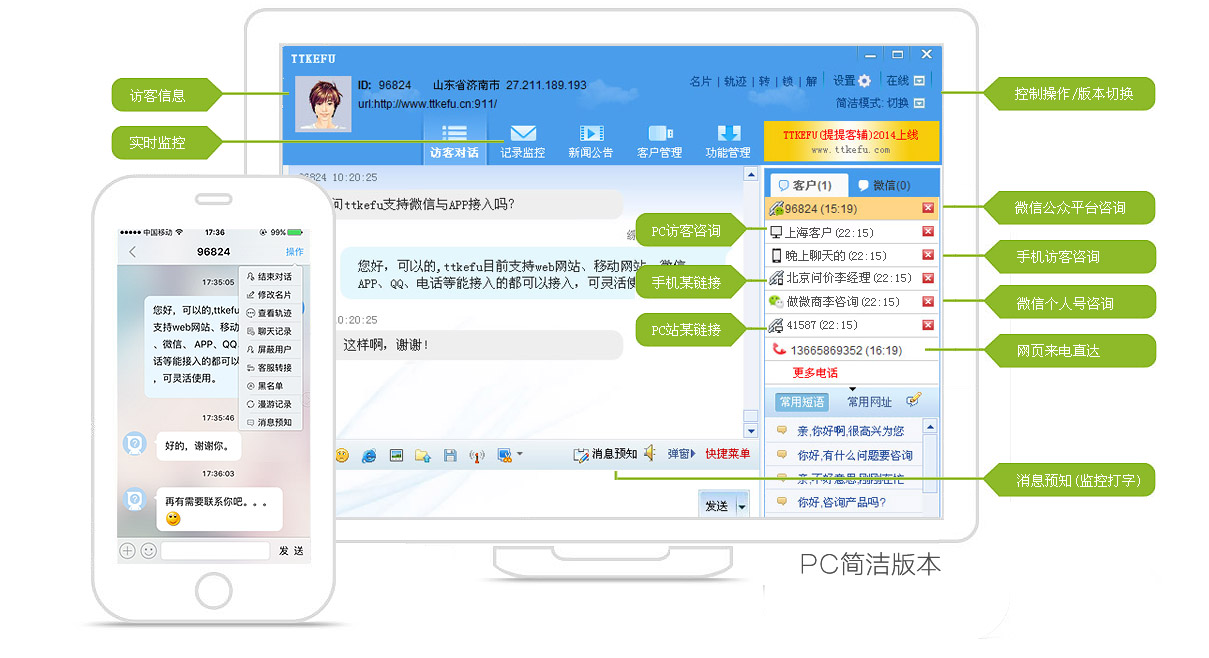Click the 锁 lock link
Viewport: 1209px width, 658px height.
788,81
